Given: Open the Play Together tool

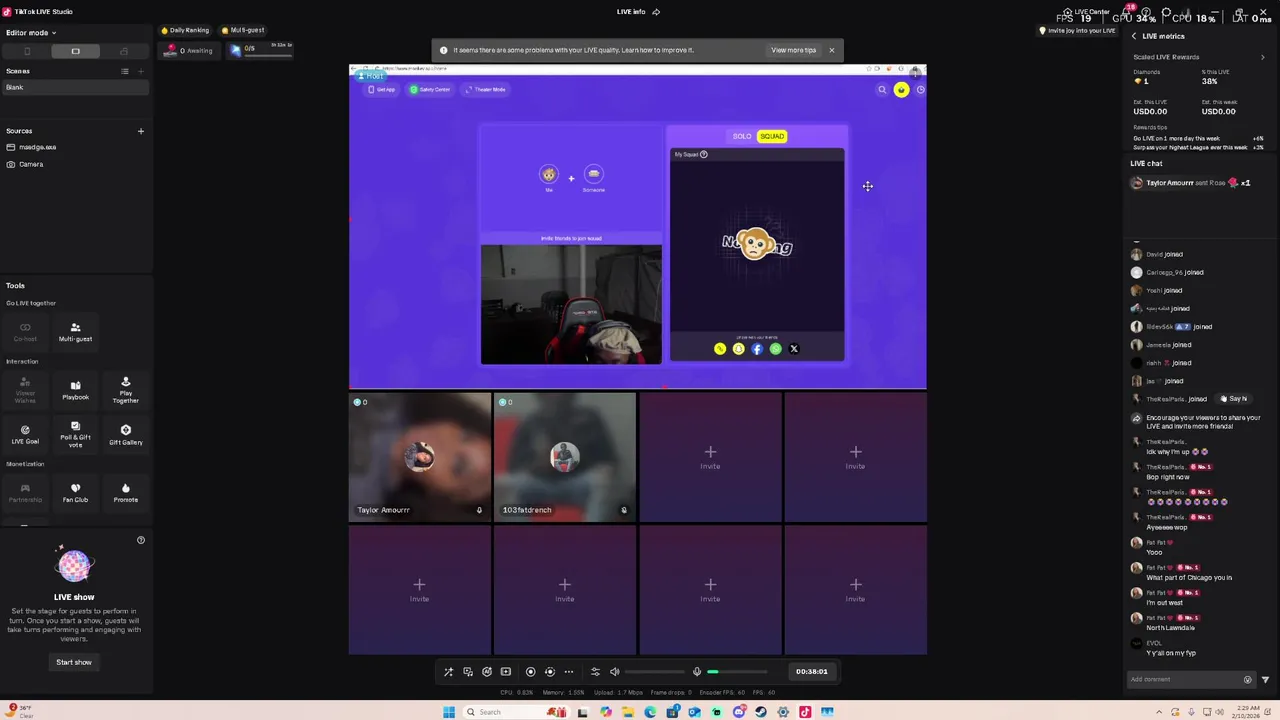Looking at the screenshot, I should (x=125, y=389).
